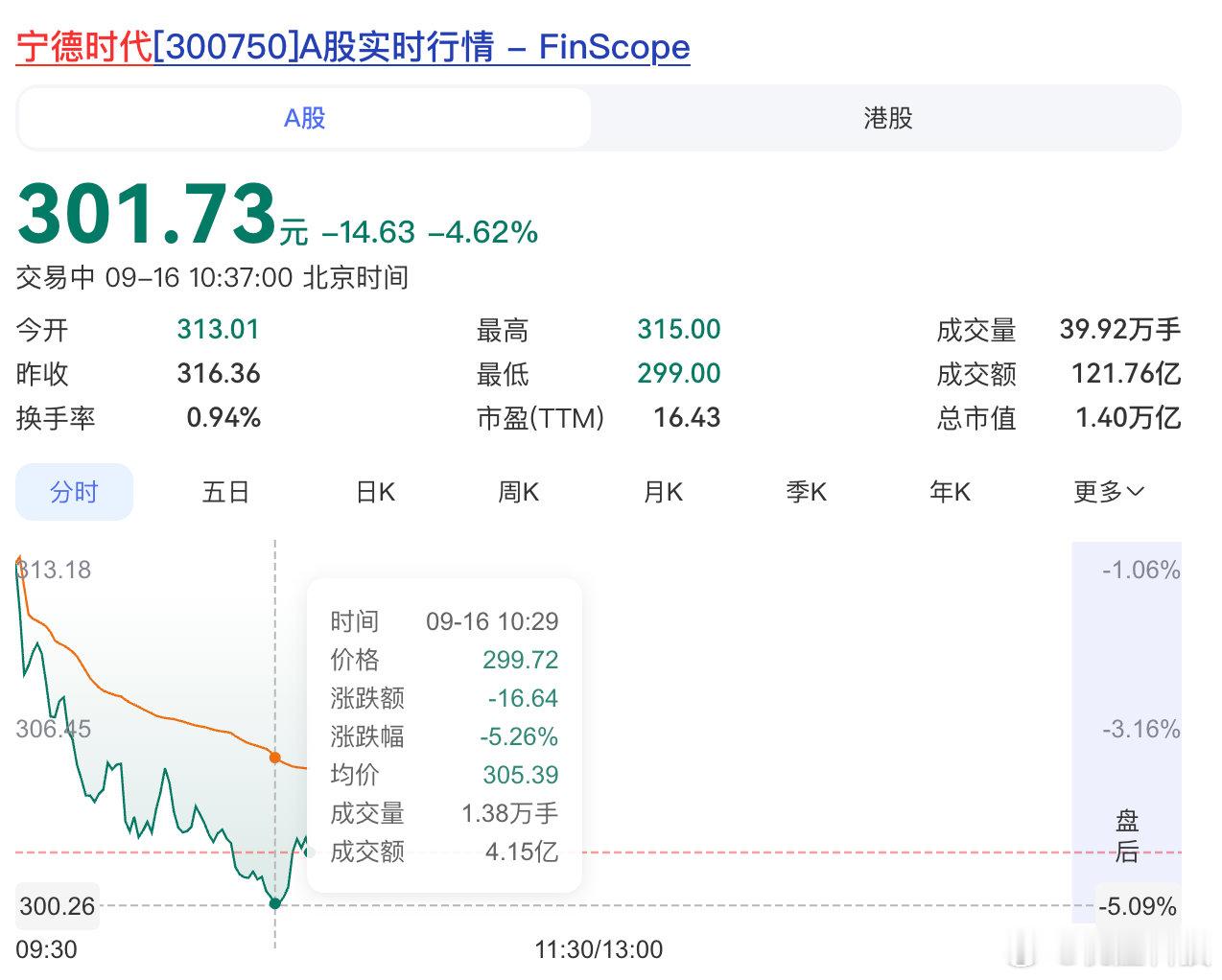The width and height of the screenshot is (1222, 980).
Task: Click the 盘后 after-hours chart area
Action: point(1126,733)
